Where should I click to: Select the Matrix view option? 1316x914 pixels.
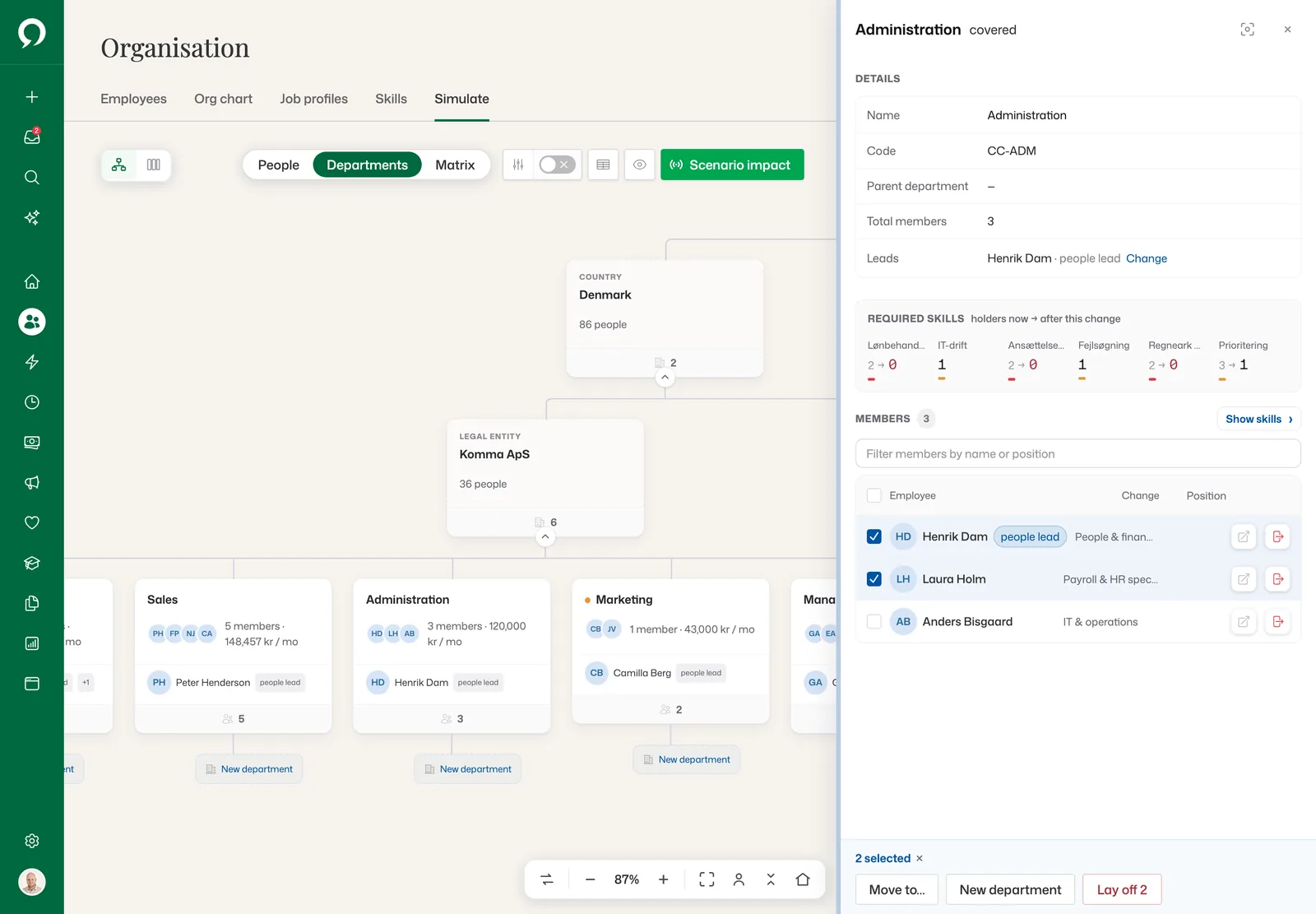455,165
